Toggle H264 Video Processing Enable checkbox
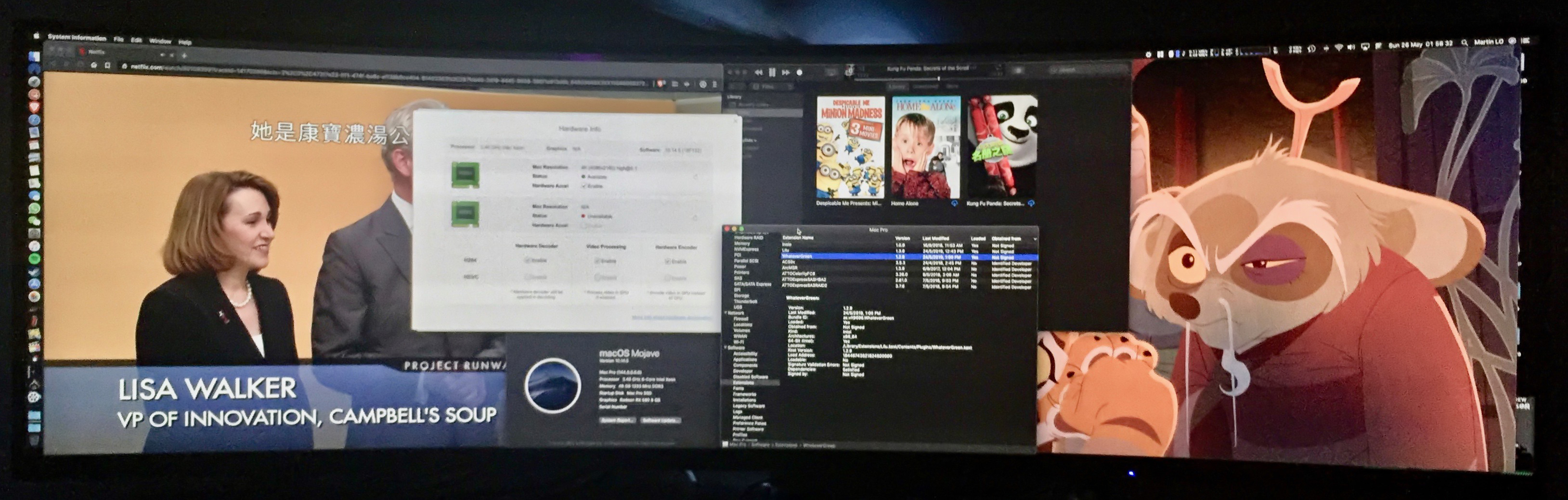Viewport: 1568px width, 500px height. pos(598,261)
